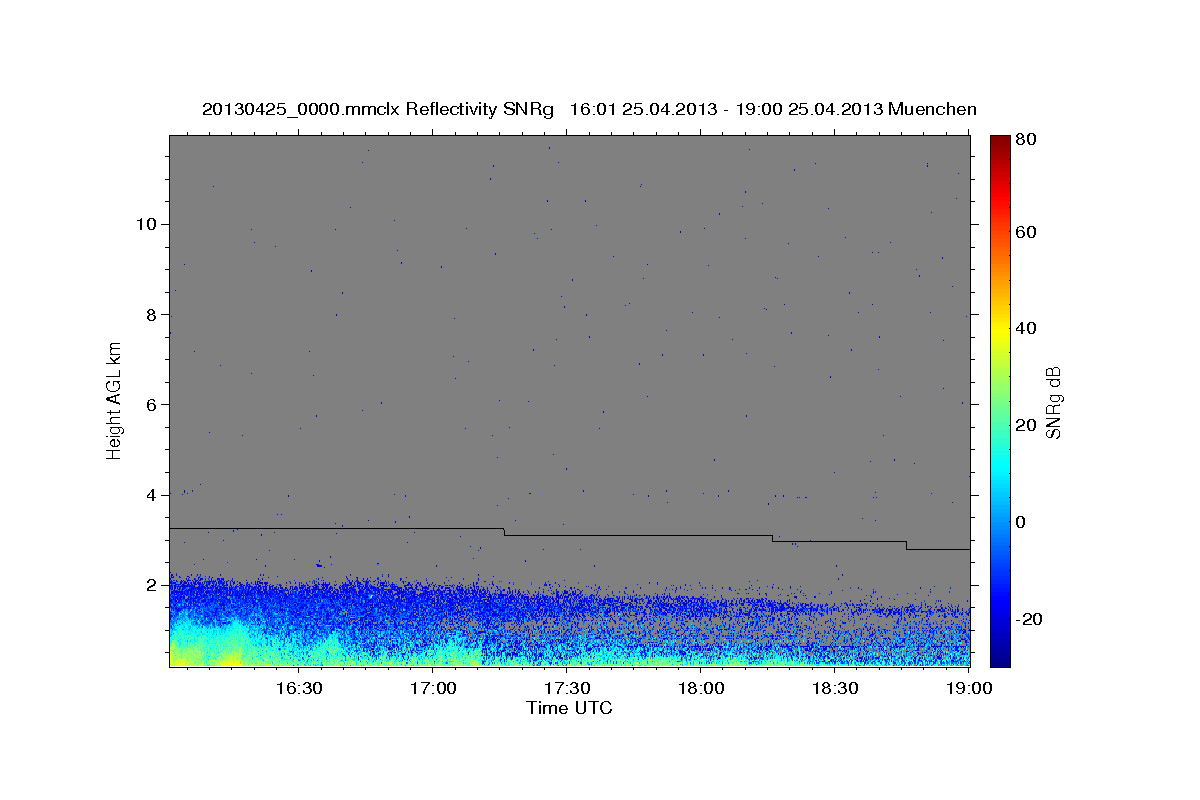Click the height tick label 10

click(148, 224)
